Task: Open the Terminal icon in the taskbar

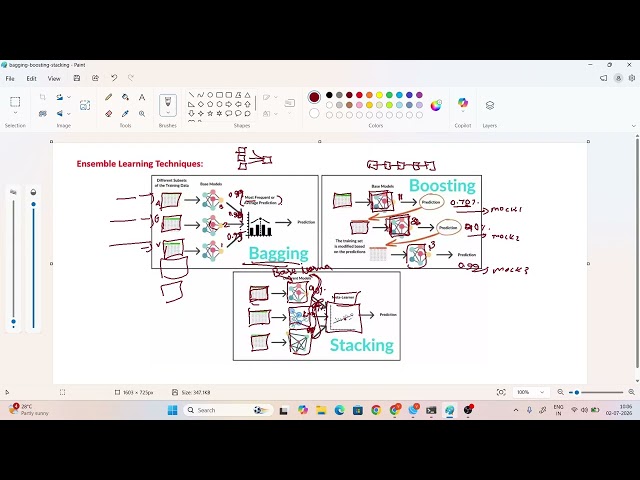Action: point(431,410)
